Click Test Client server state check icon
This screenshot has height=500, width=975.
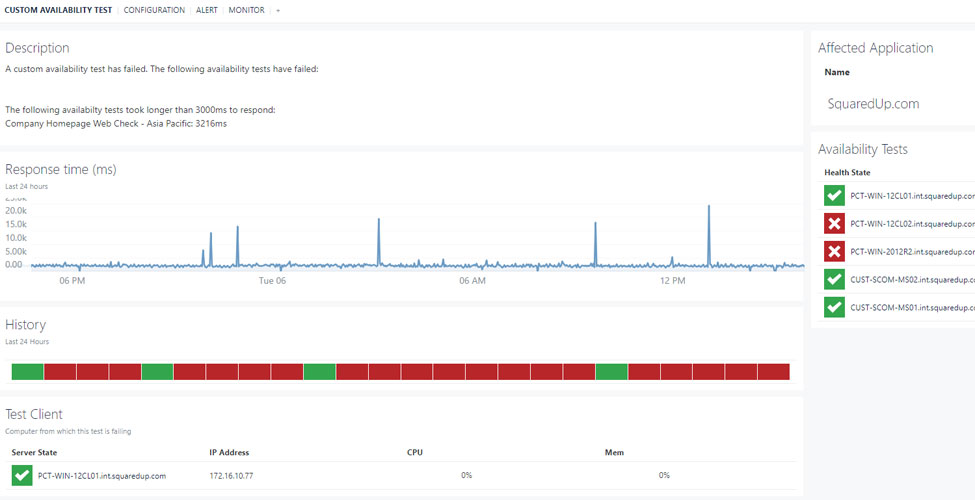tap(21, 475)
